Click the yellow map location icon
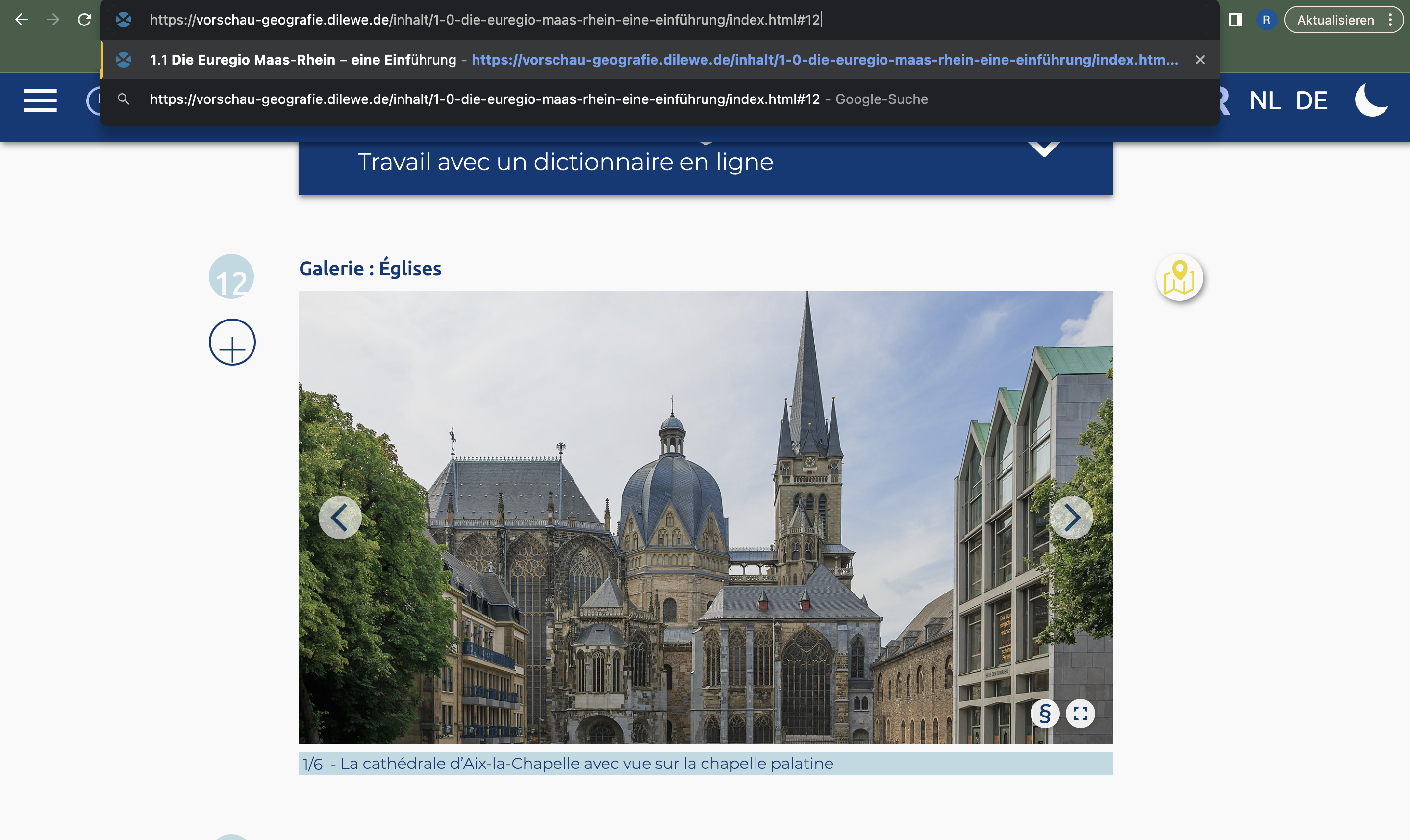1410x840 pixels. click(x=1179, y=277)
